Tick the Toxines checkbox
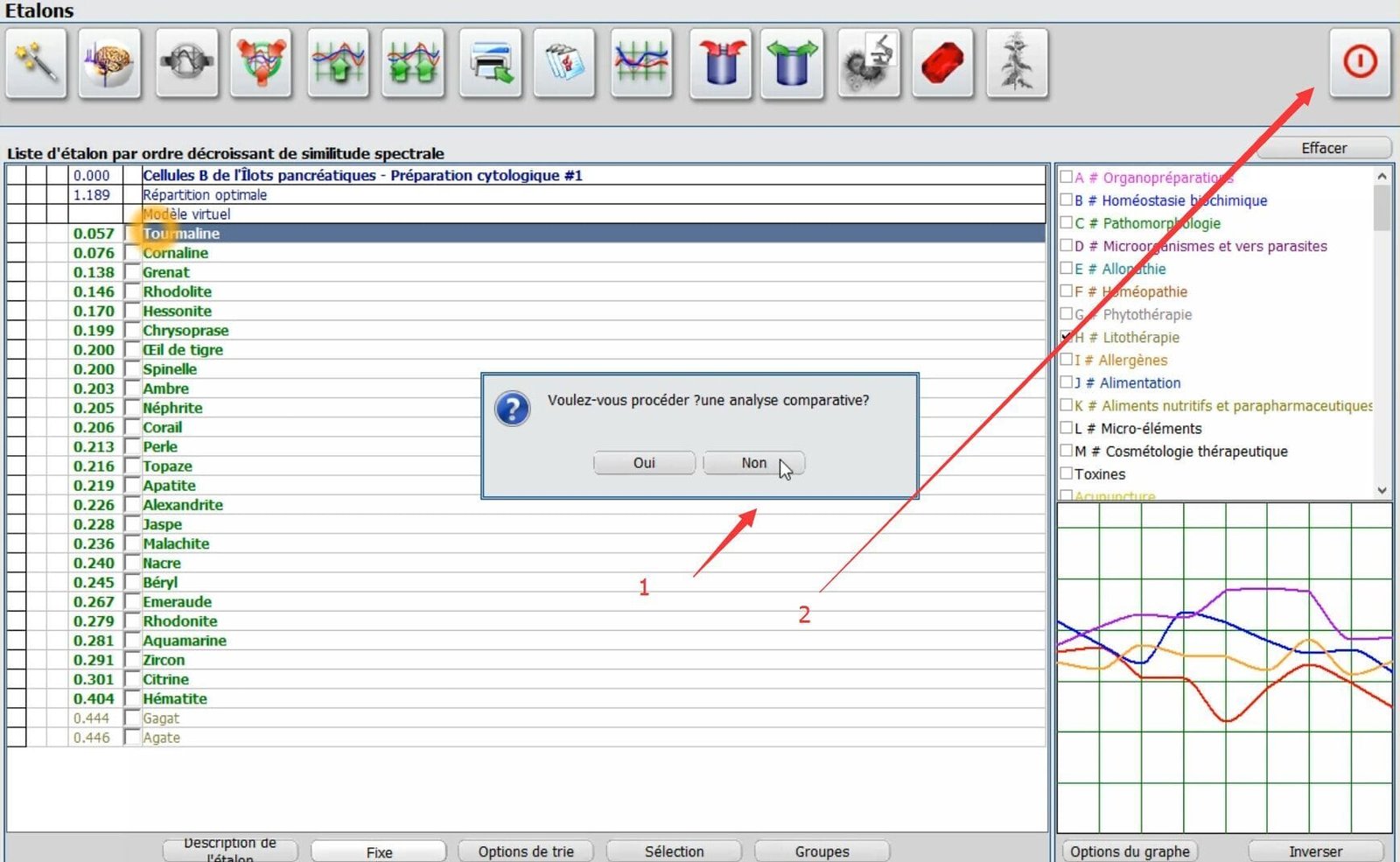1400x862 pixels. pos(1066,473)
